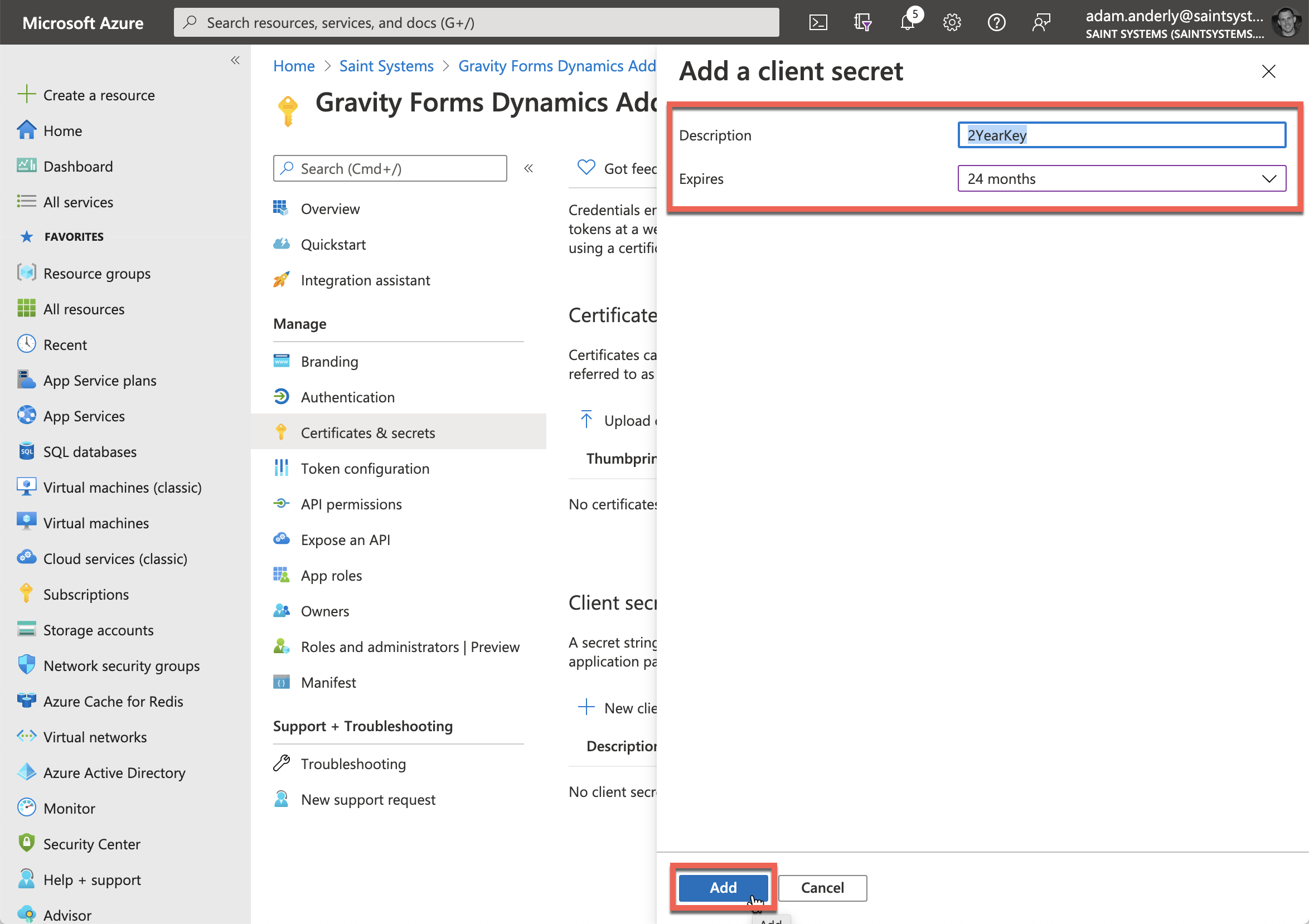Image resolution: width=1309 pixels, height=924 pixels.
Task: Click the account name adam.anderly
Action: tap(1175, 16)
